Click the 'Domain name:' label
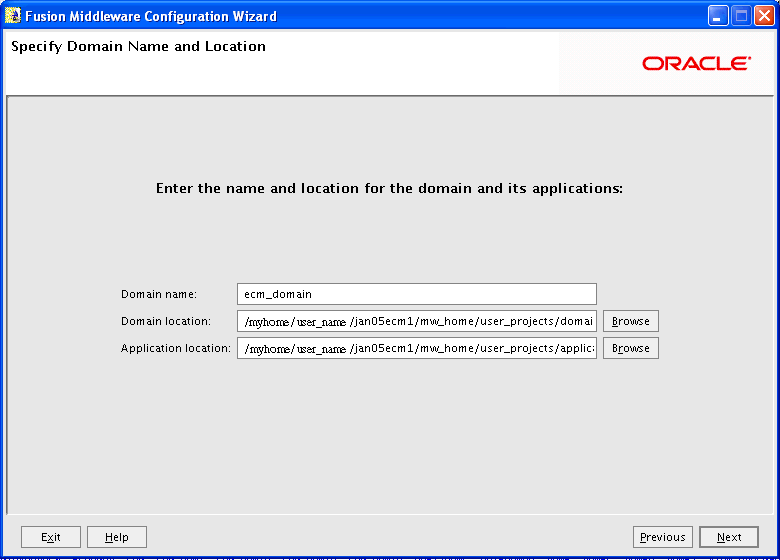 tap(159, 294)
